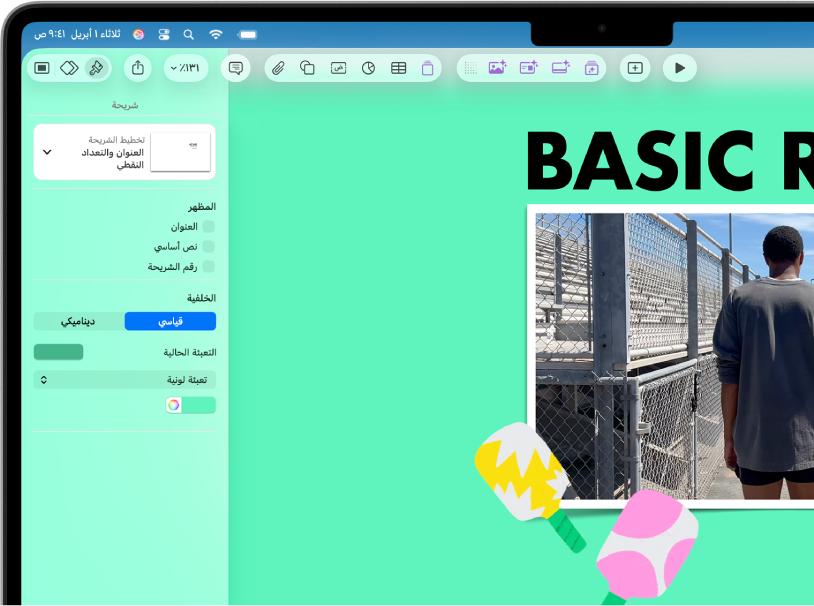Toggle the Format paintbrush sidebar button
The height and width of the screenshot is (606, 814).
pos(96,68)
